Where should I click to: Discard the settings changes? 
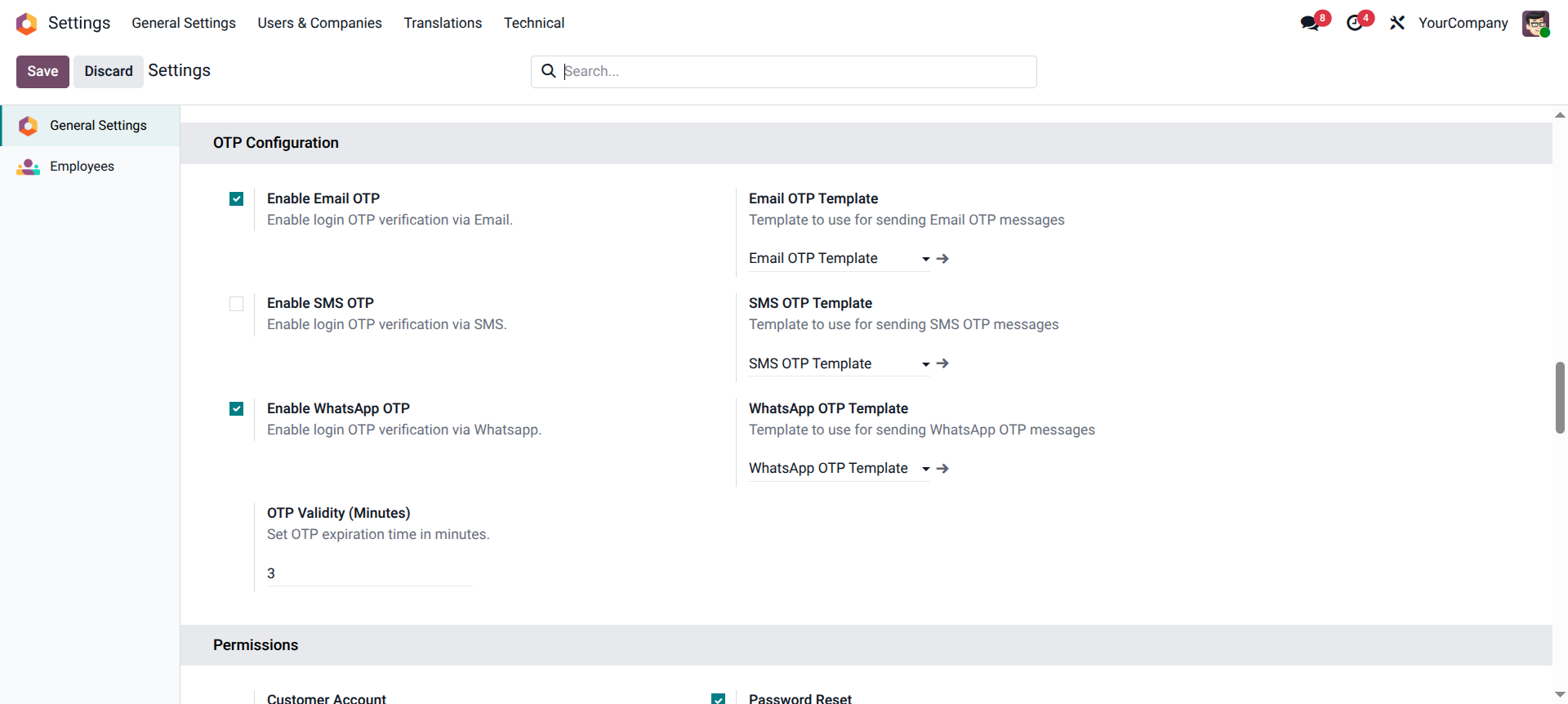click(108, 71)
